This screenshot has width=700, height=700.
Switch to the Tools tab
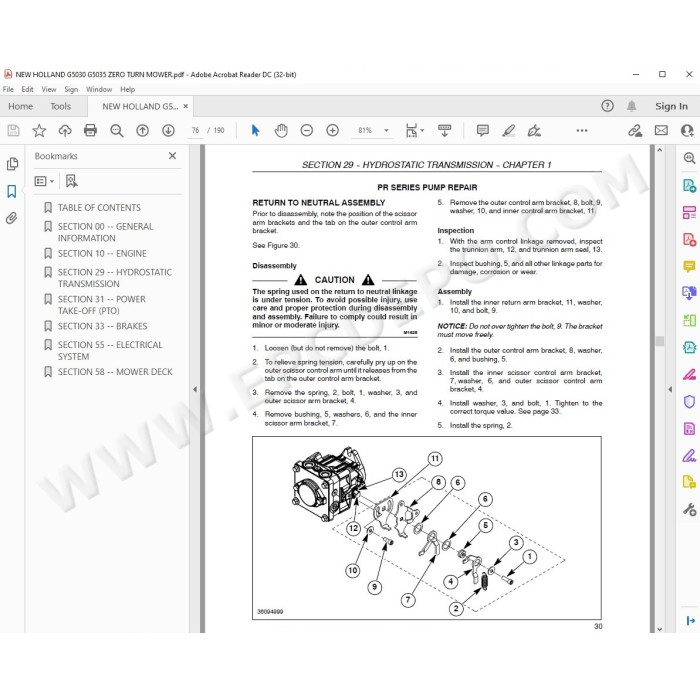point(60,106)
